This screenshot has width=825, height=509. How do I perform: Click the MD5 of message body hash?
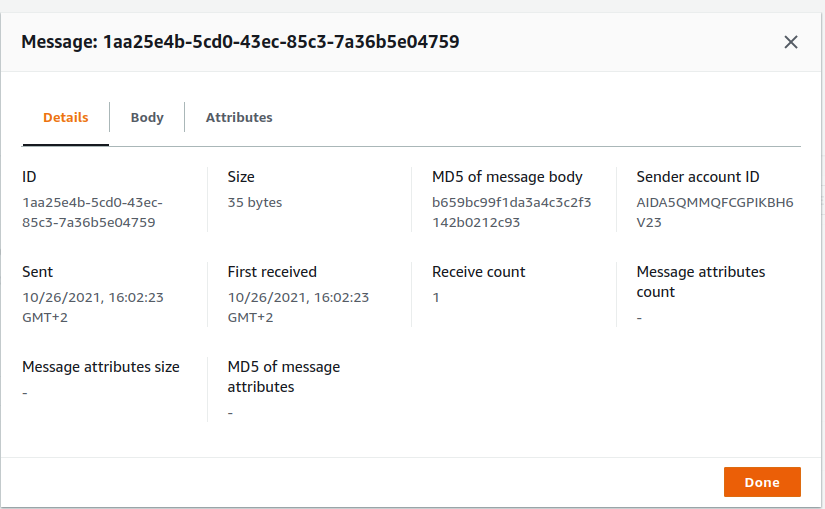(x=511, y=212)
